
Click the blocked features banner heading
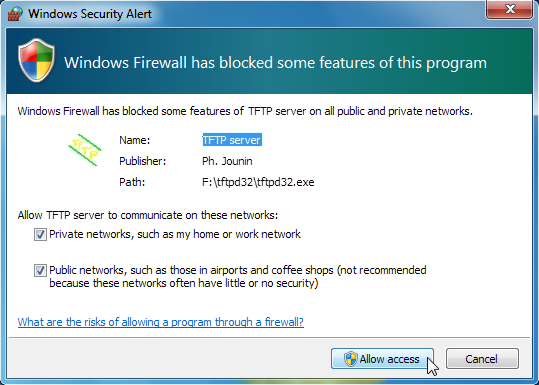(275, 63)
